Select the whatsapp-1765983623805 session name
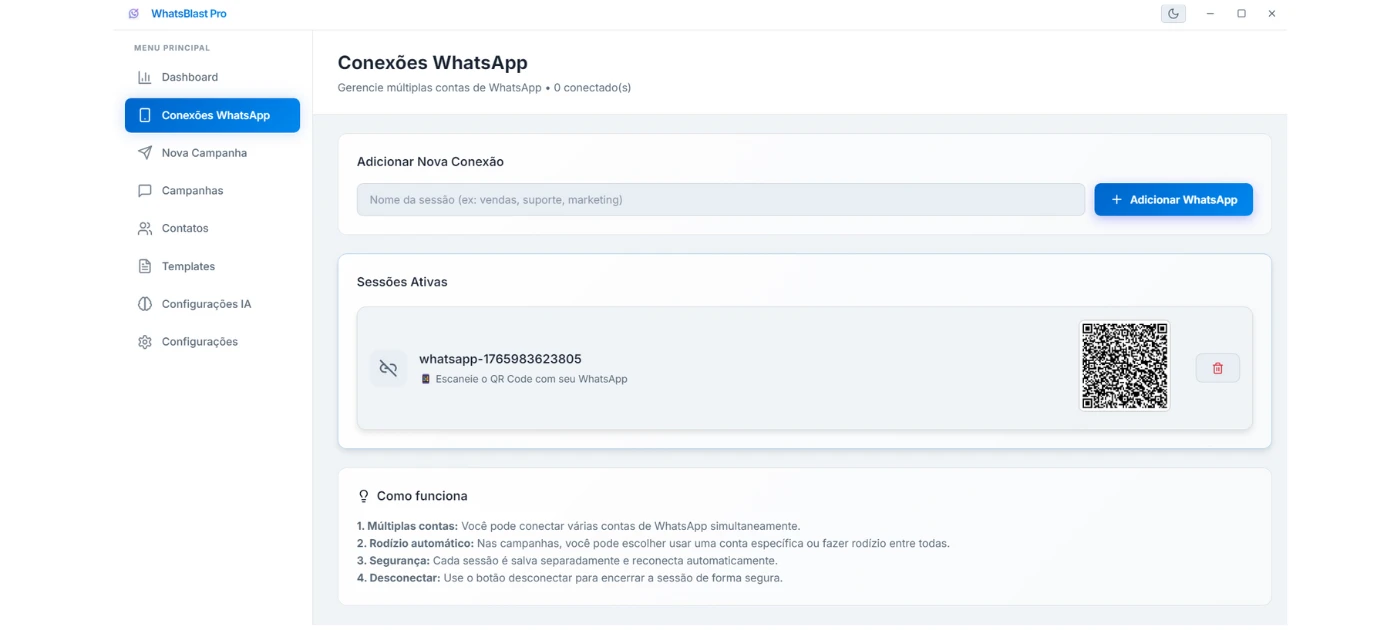Image resolution: width=1400 pixels, height=630 pixels. click(x=500, y=359)
